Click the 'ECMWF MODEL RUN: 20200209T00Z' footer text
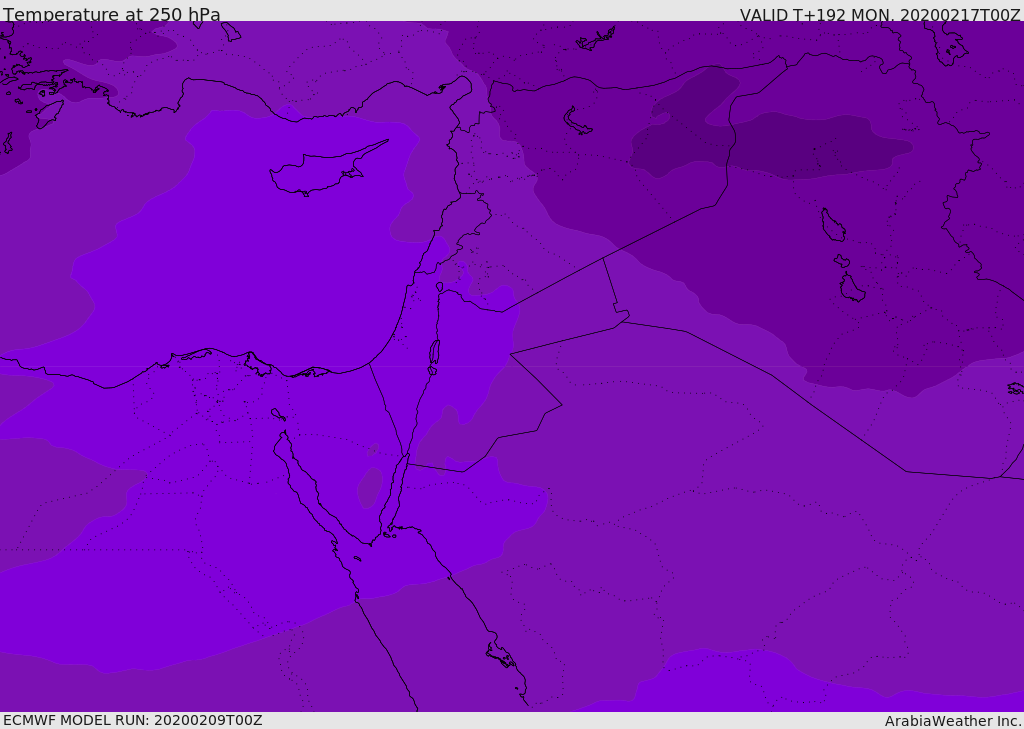Viewport: 1024px width, 729px height. [133, 721]
